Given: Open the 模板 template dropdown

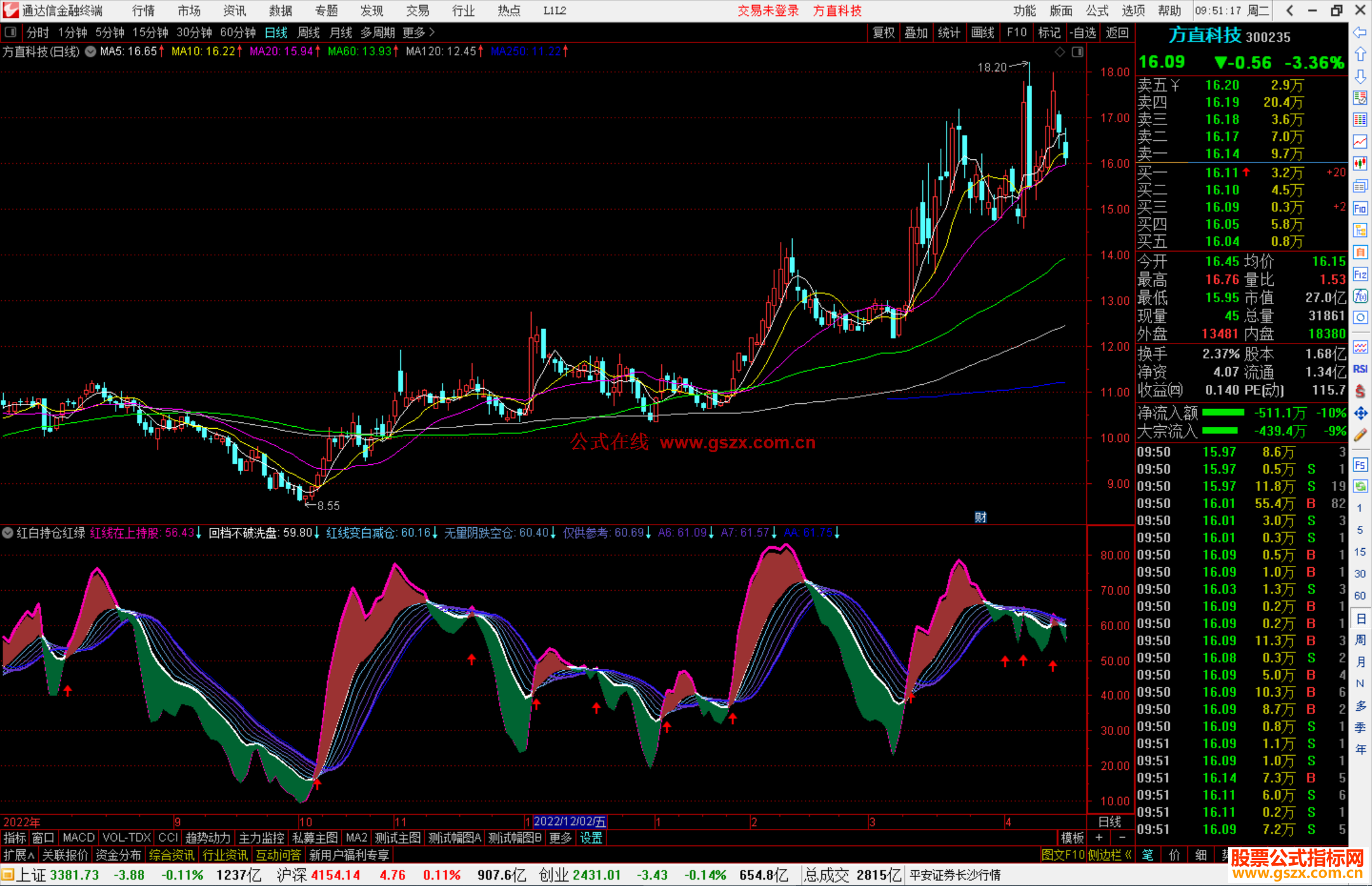Looking at the screenshot, I should 1072,838.
